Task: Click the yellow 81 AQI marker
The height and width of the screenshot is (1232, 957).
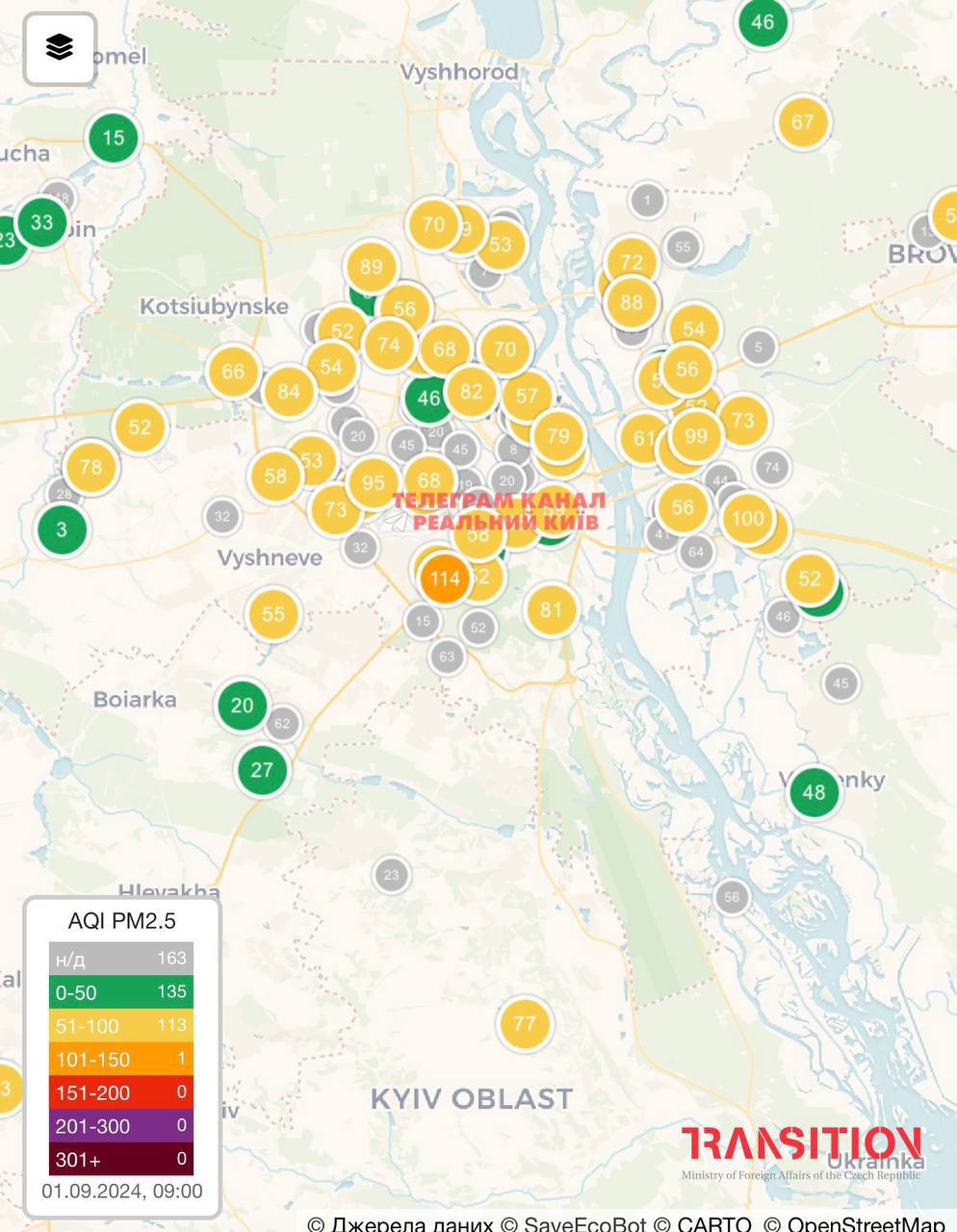Action: click(x=551, y=609)
